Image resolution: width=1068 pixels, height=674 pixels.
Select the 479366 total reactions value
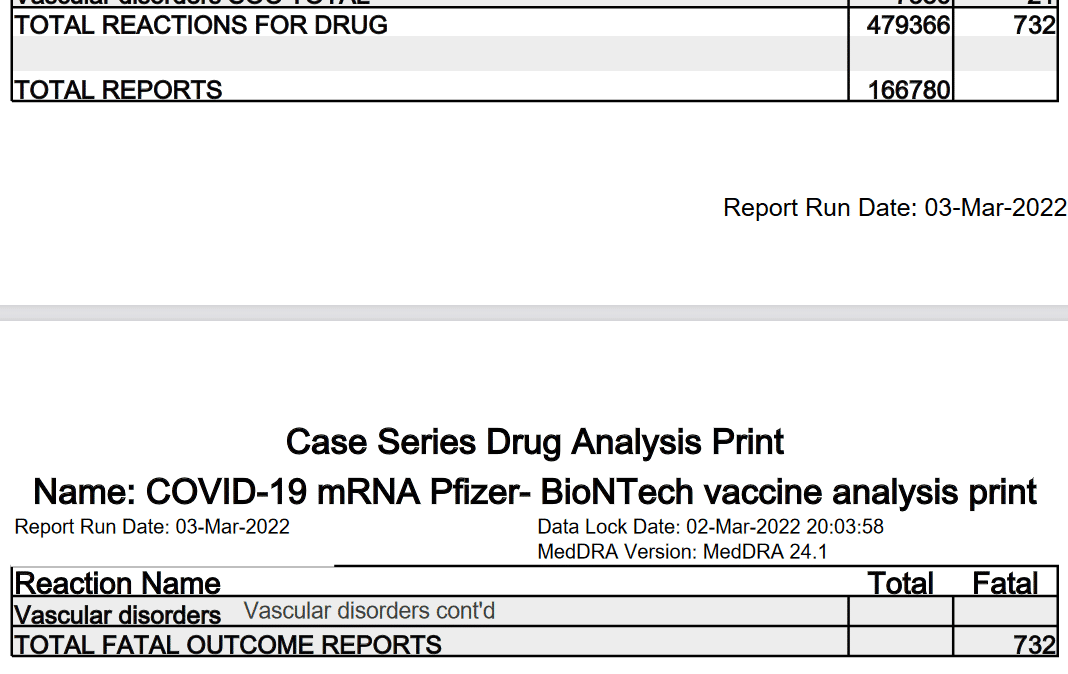point(908,25)
